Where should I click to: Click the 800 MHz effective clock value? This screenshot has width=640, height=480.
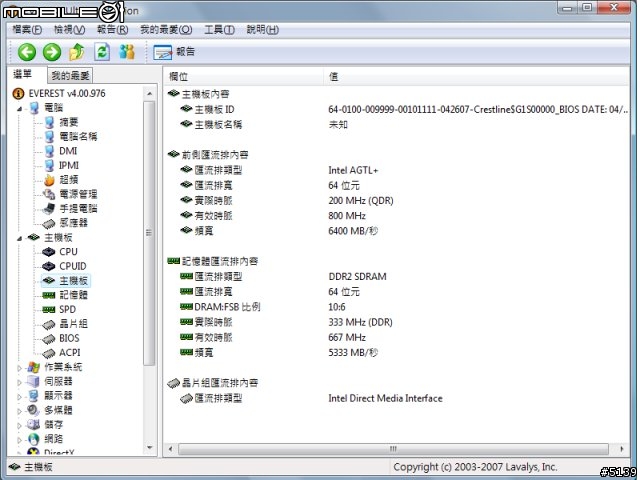pyautogui.click(x=347, y=216)
